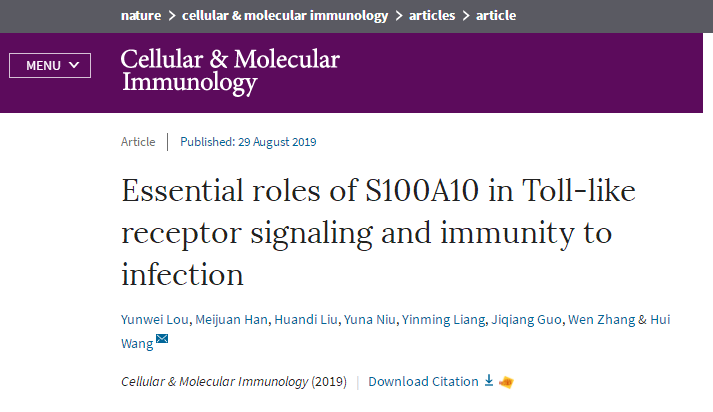713x412 pixels.
Task: Click the orange icon after the download arrow
Action: (x=506, y=382)
